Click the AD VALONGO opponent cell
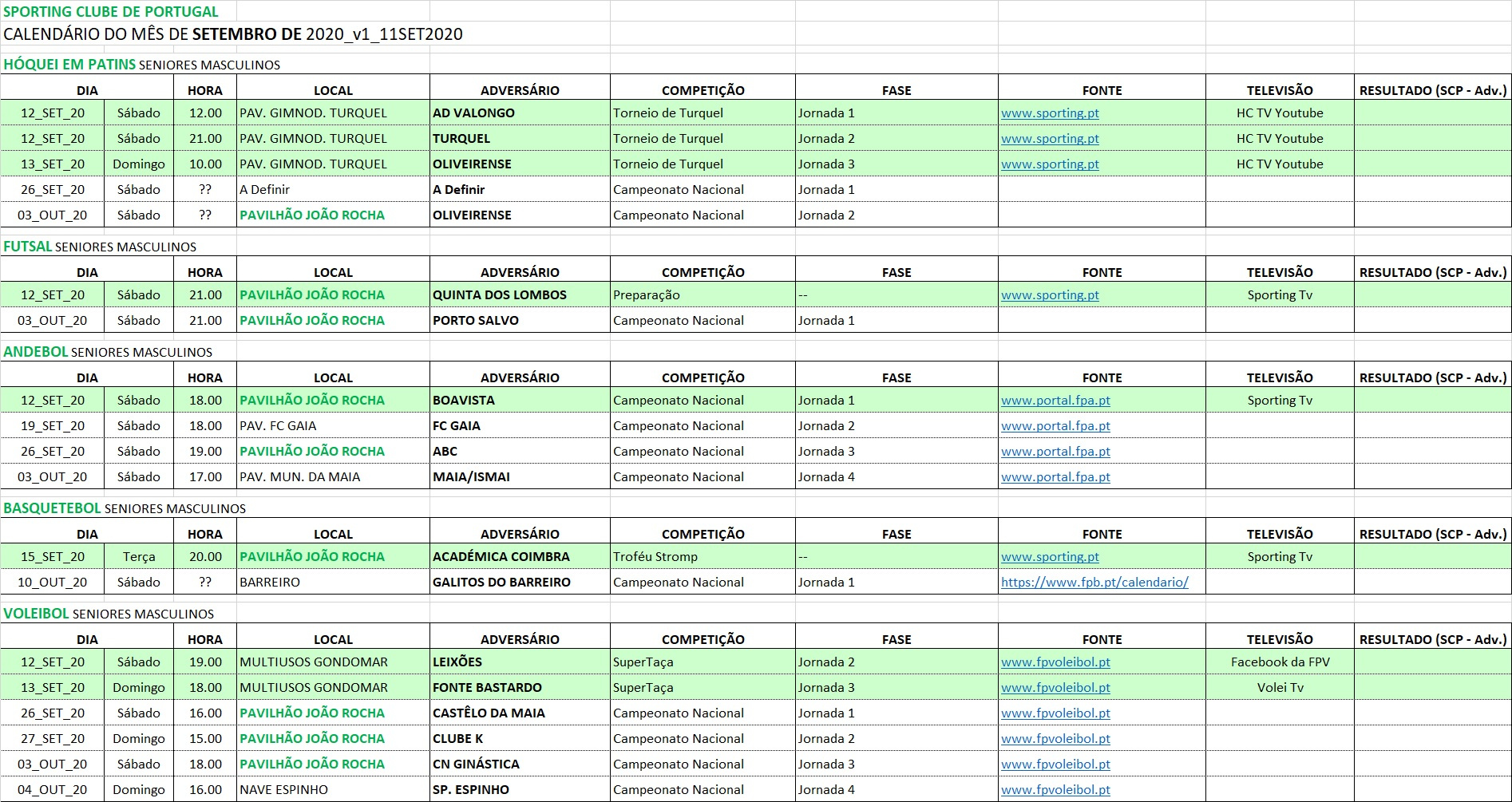 click(x=520, y=113)
